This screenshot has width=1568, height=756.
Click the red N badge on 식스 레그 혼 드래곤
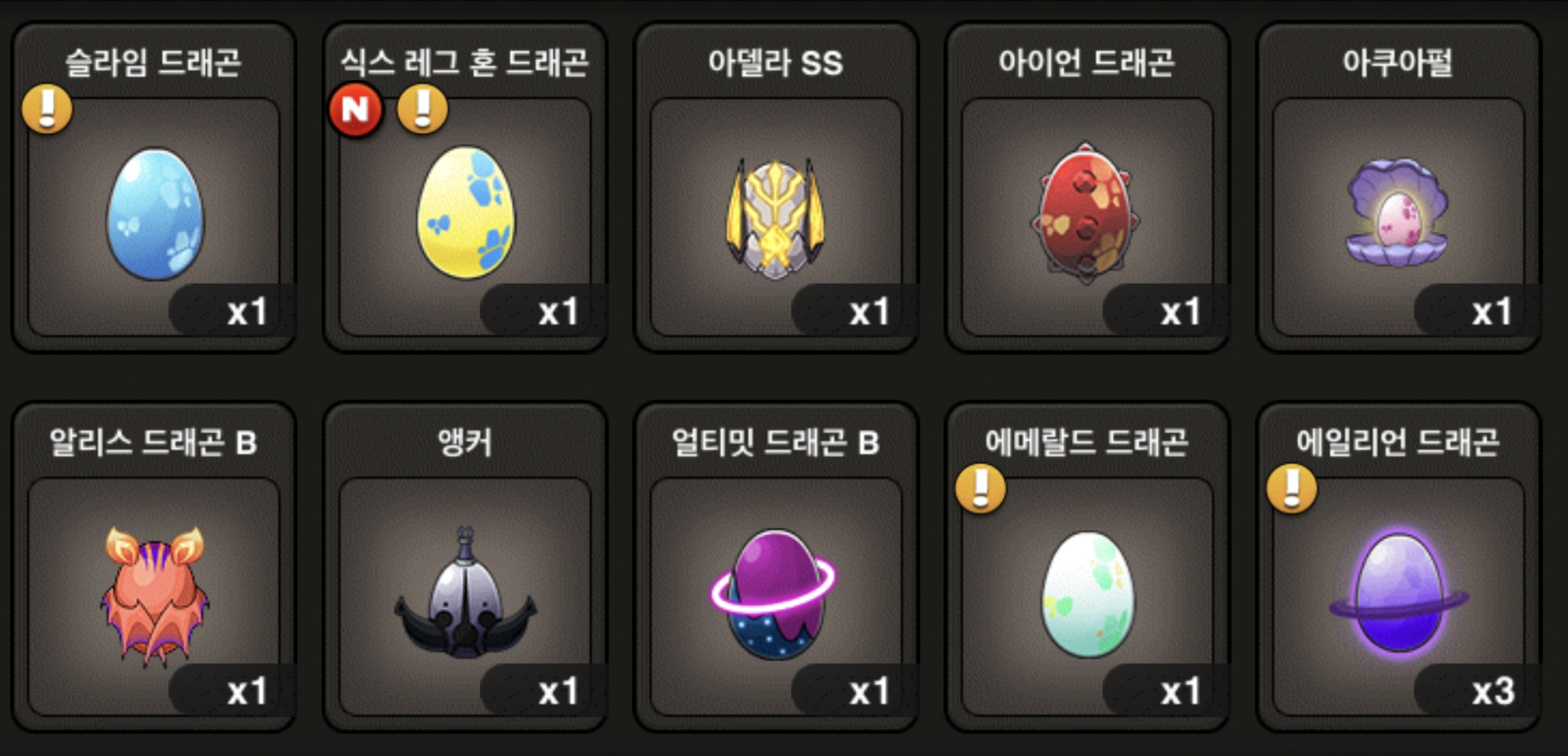point(356,109)
